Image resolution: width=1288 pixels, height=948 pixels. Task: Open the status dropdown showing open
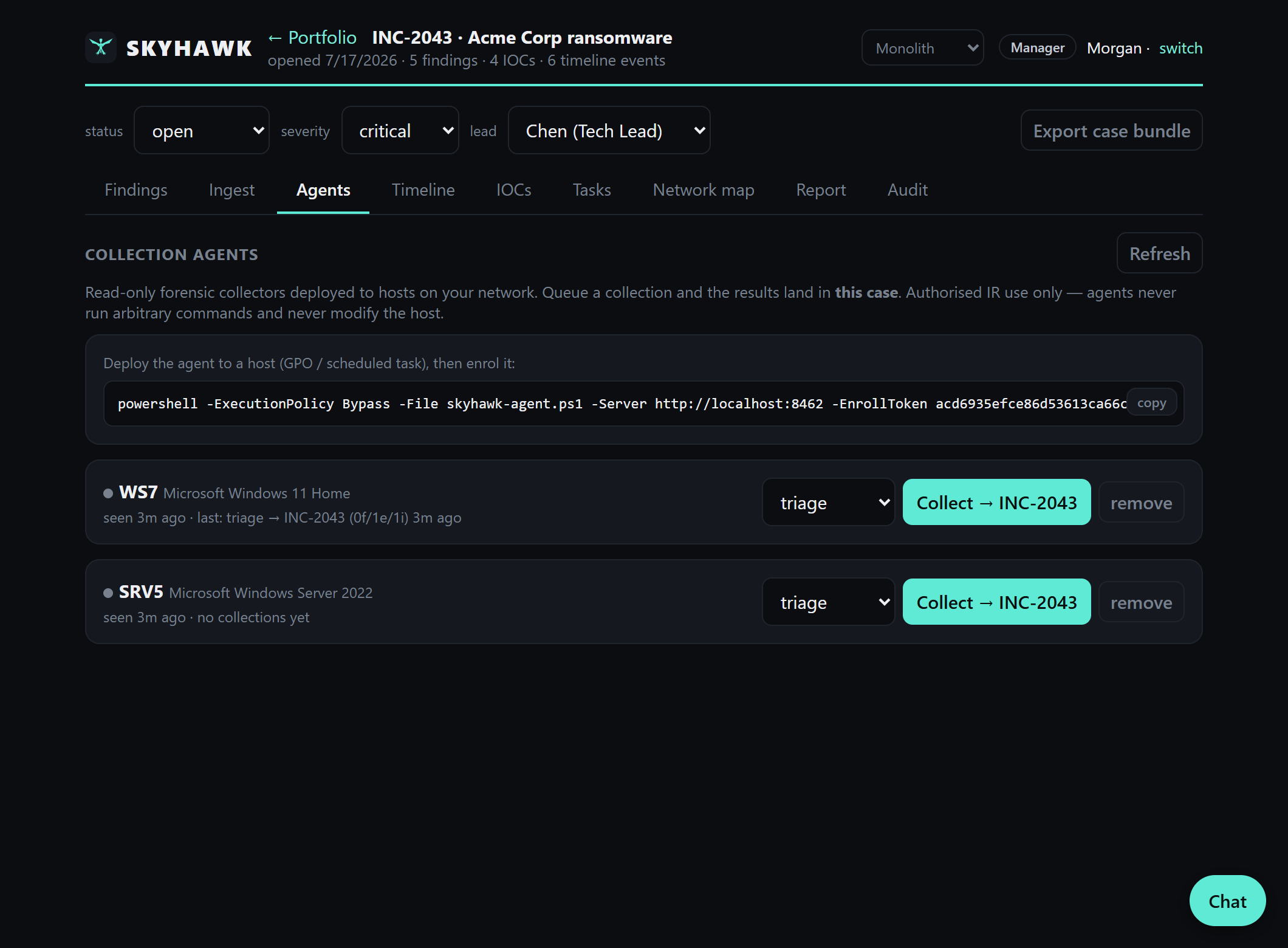[x=202, y=131]
